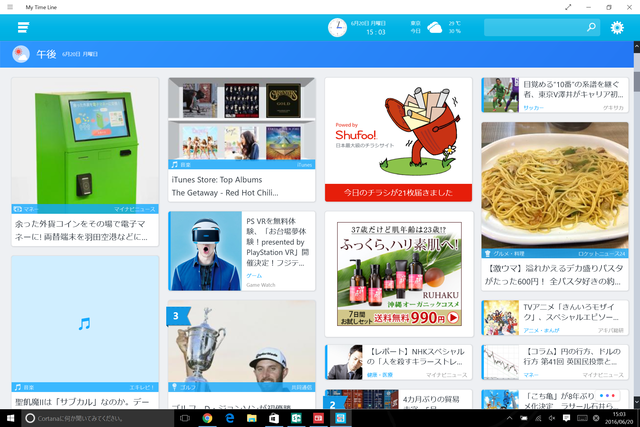Click the number 3 ranking ribbon
The width and height of the screenshot is (640, 427).
pyautogui.click(x=177, y=316)
